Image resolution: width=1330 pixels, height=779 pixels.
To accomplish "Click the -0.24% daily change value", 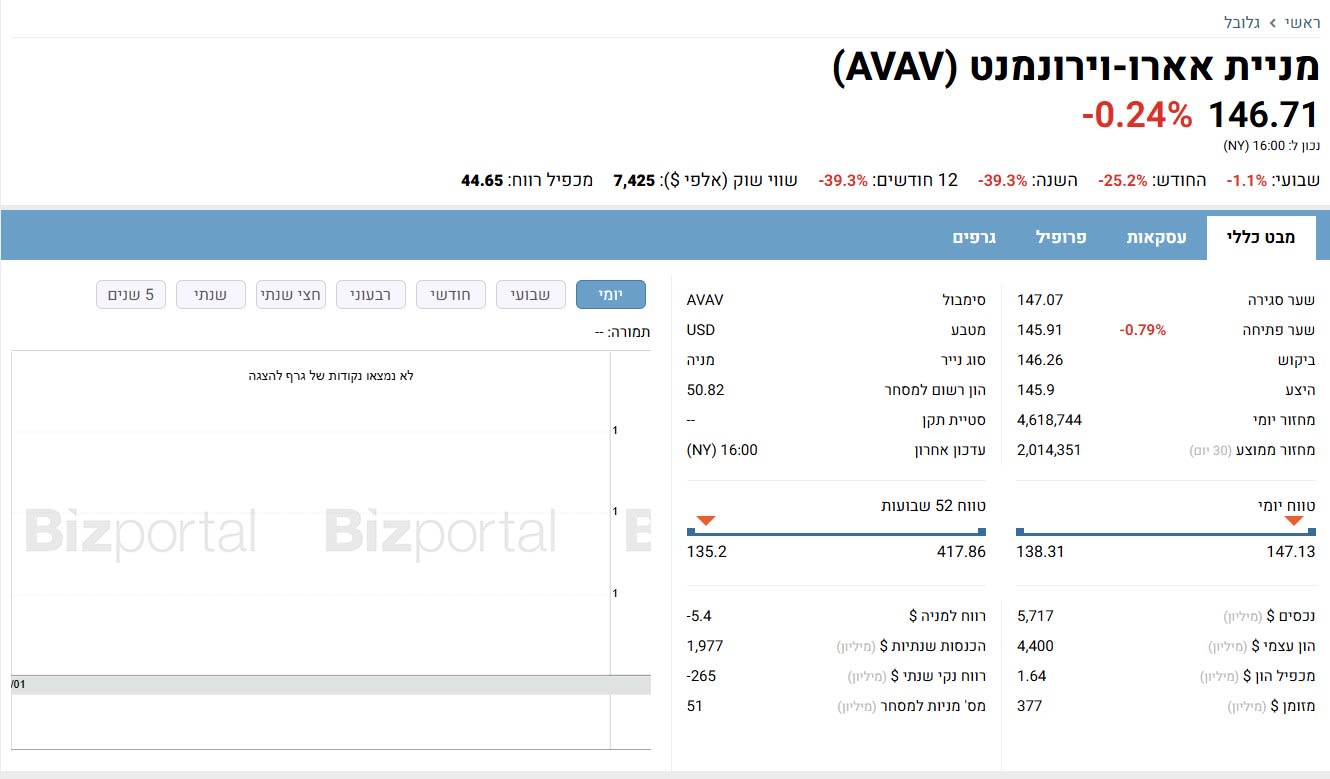I will click(x=1137, y=115).
